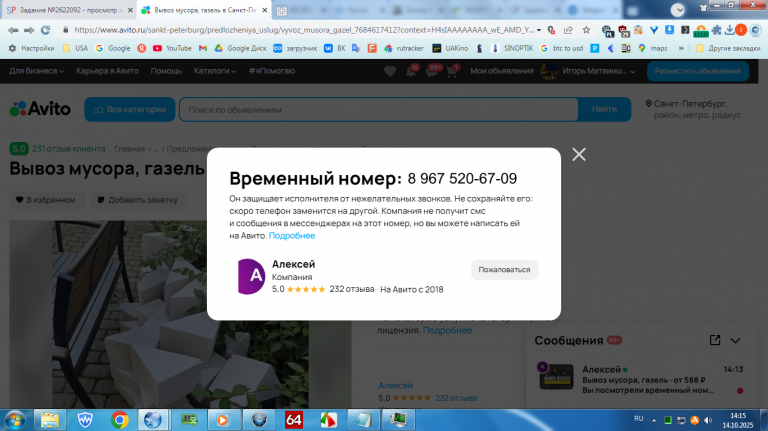
Task: Open Карьера в Авито
Action: pos(107,71)
